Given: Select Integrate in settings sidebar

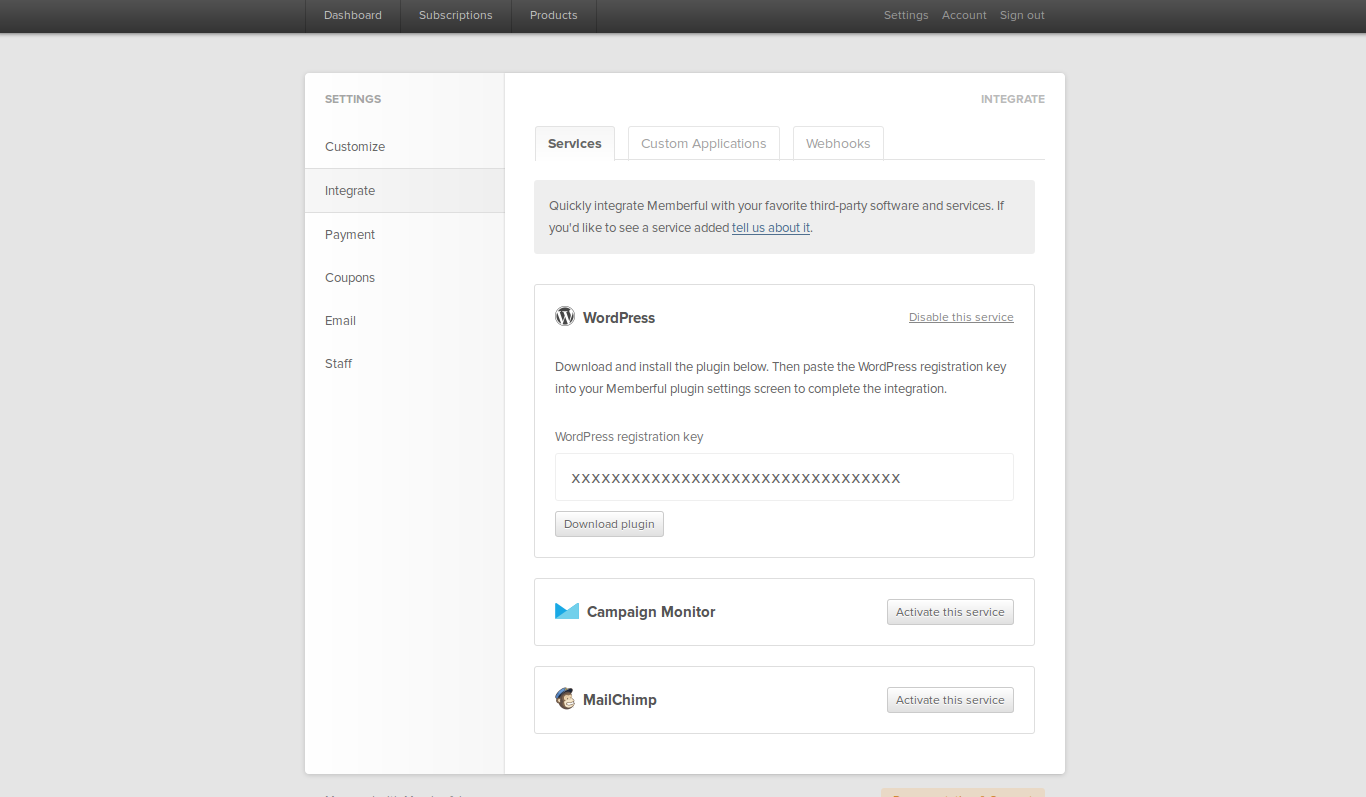Looking at the screenshot, I should (x=405, y=191).
